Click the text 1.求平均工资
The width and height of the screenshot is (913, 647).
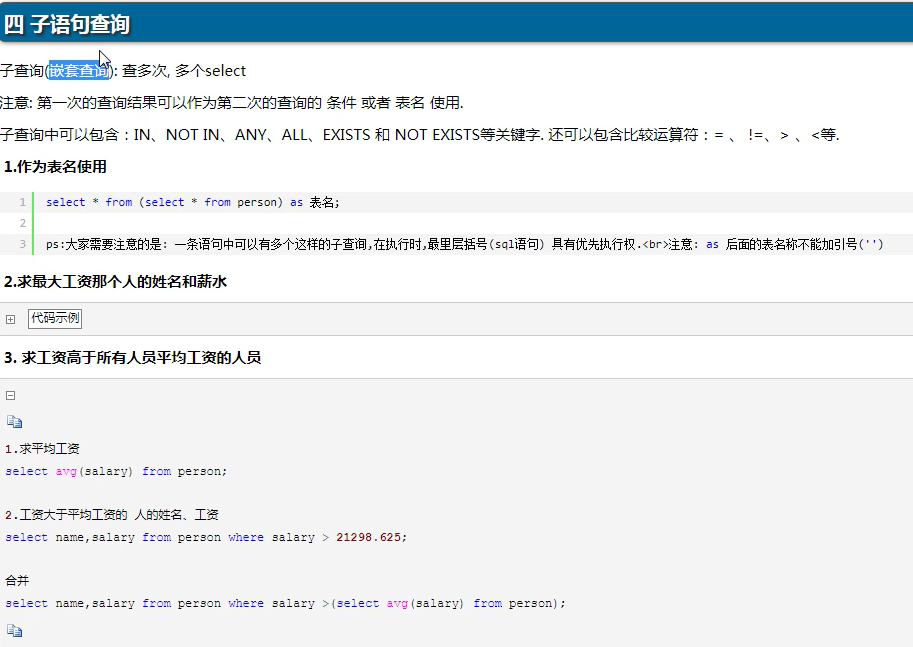pos(42,448)
